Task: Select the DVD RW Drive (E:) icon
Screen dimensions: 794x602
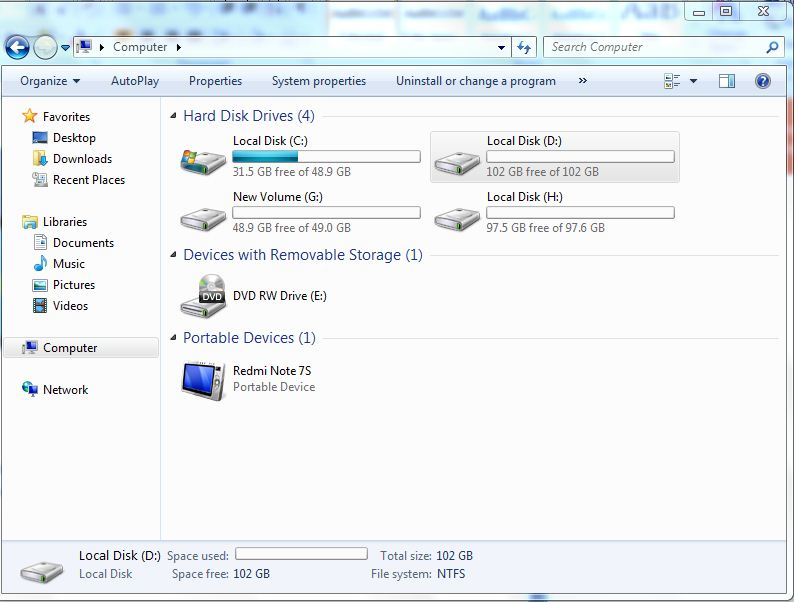Action: [203, 297]
